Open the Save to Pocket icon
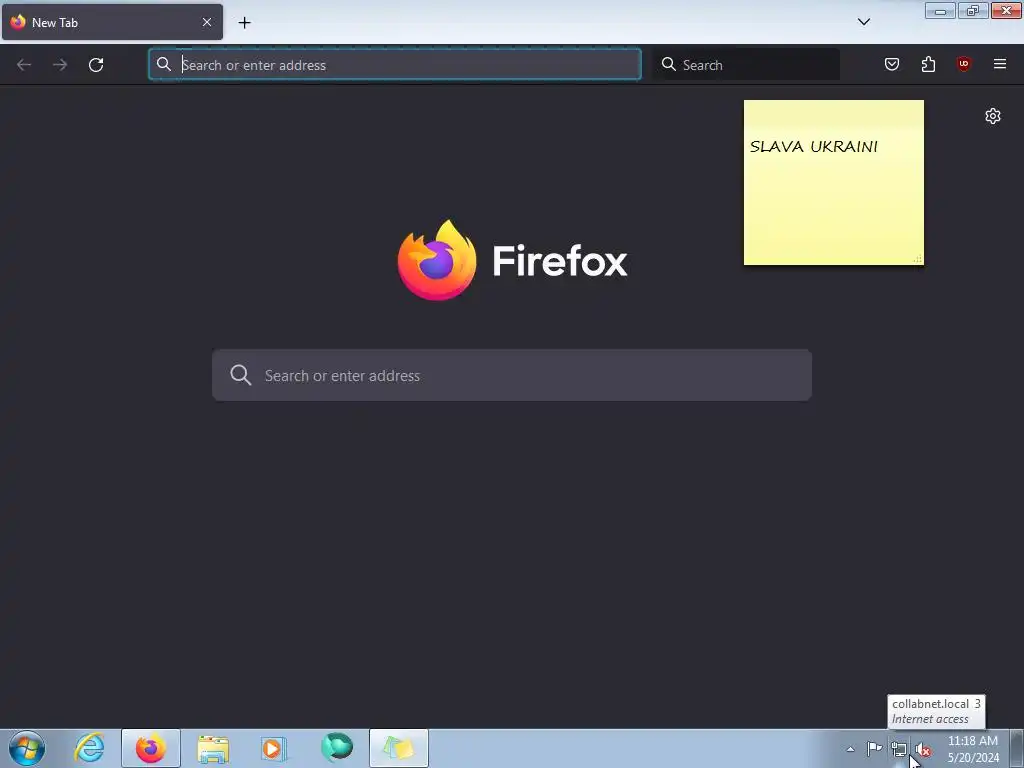Image resolution: width=1024 pixels, height=768 pixels. point(892,64)
